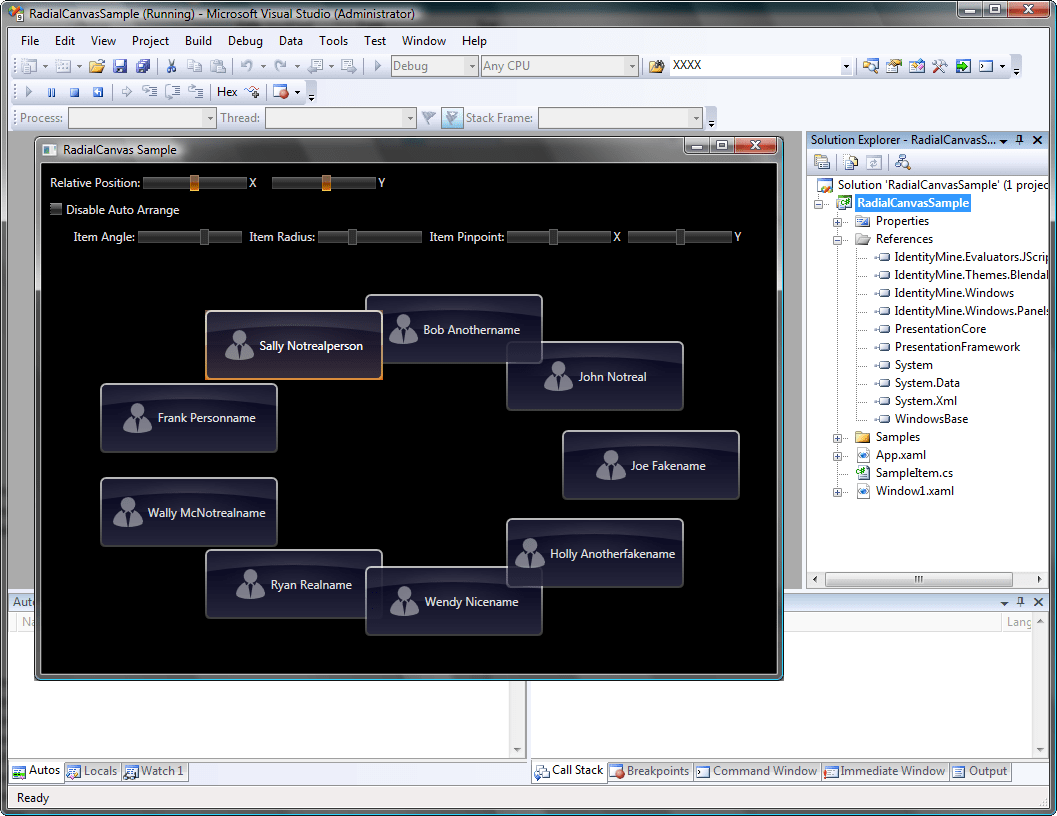This screenshot has height=816, width=1057.
Task: Pin the Solution Explorer panel
Action: pos(1019,140)
